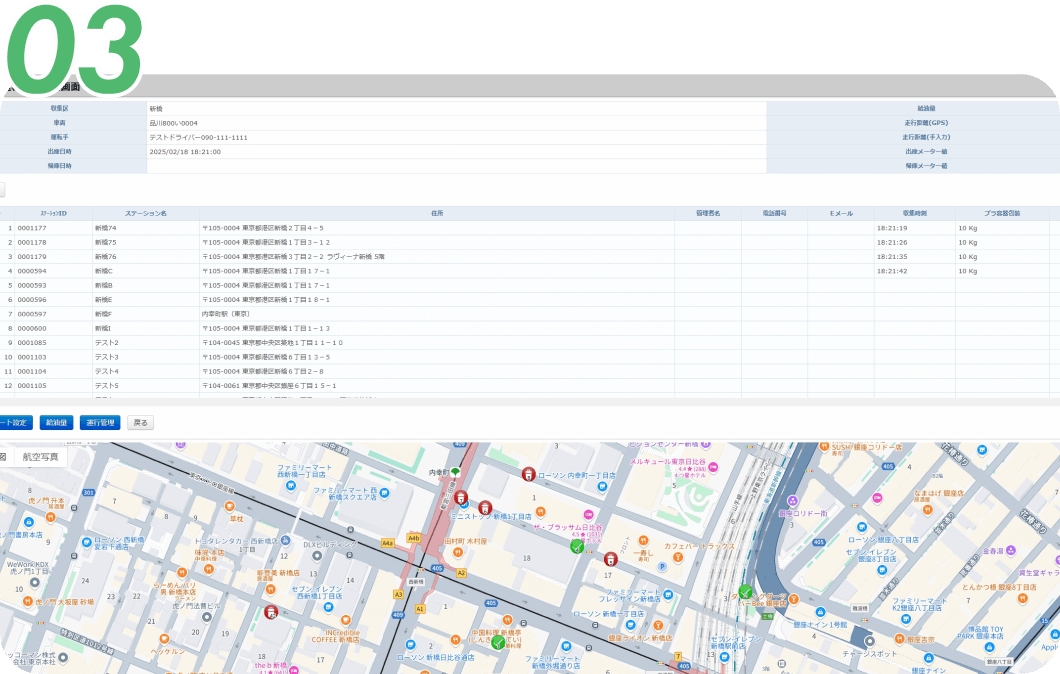Click the セブン-イレブン 西新橋1丁目店 shop pin
The height and width of the screenshot is (674, 1060).
329,607
